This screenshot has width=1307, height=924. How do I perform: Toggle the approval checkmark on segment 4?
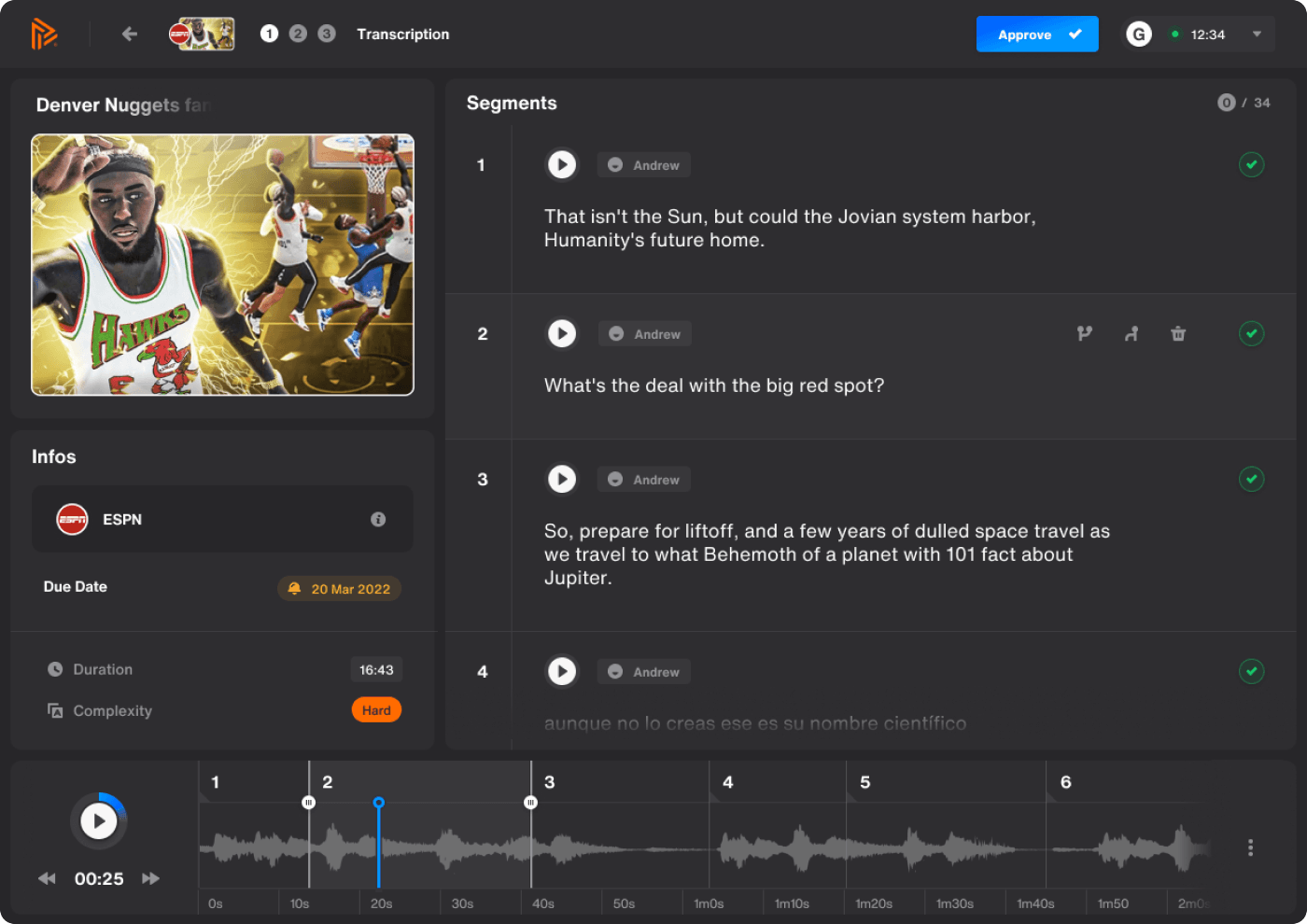1252,671
